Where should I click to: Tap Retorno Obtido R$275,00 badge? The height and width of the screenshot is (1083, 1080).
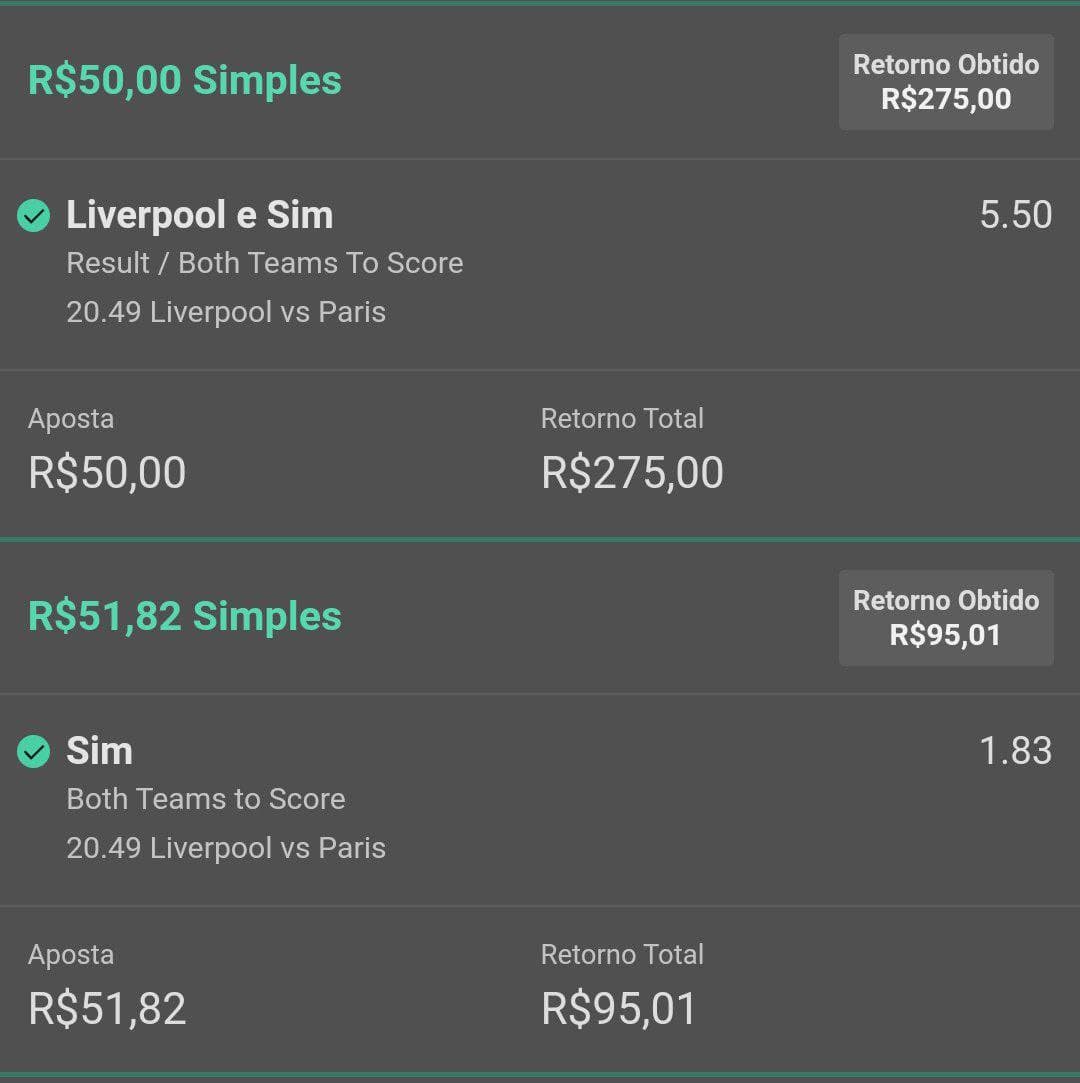(946, 82)
